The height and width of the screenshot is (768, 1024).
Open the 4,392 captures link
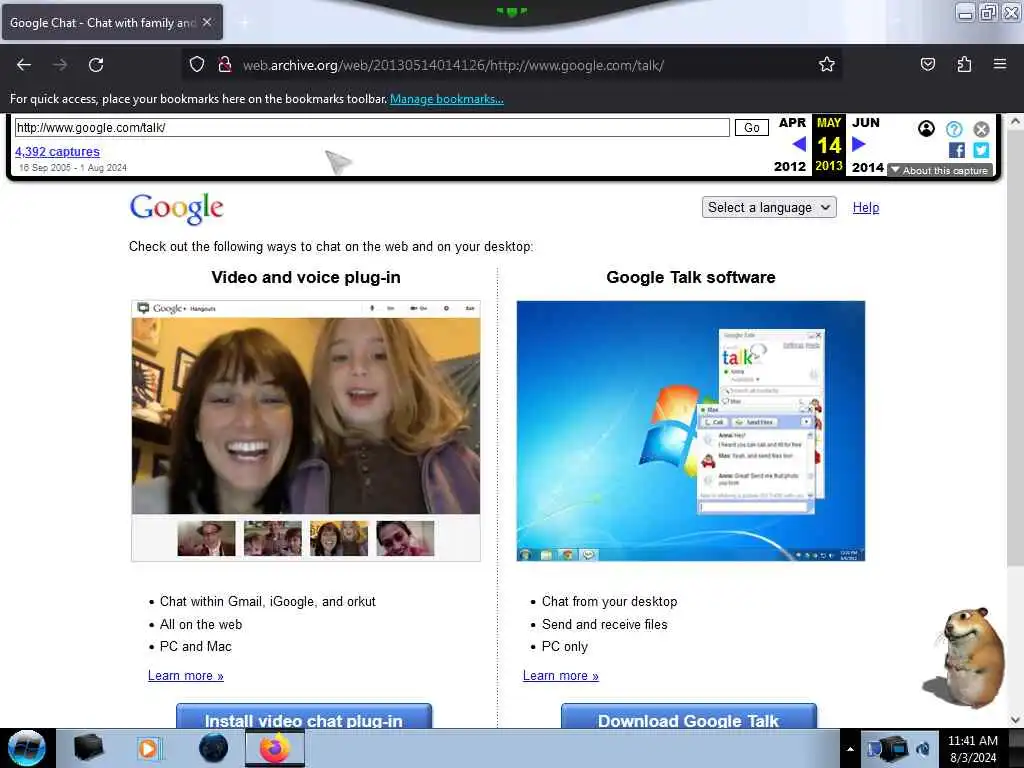coord(57,152)
